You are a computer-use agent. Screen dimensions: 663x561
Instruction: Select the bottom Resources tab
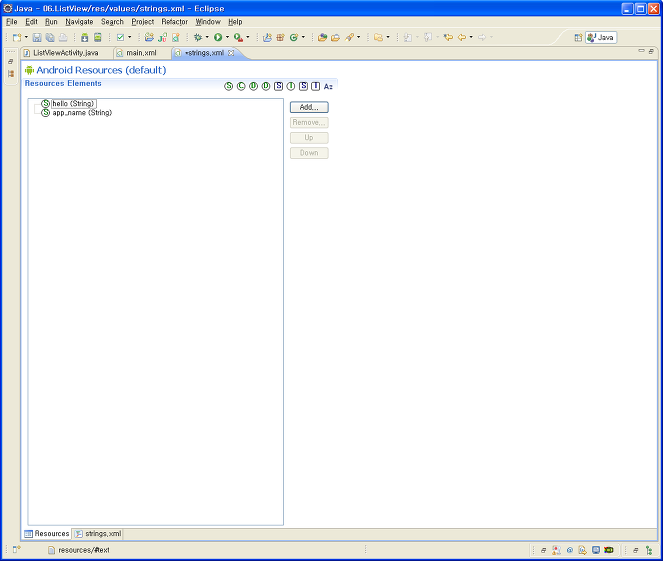pos(47,534)
